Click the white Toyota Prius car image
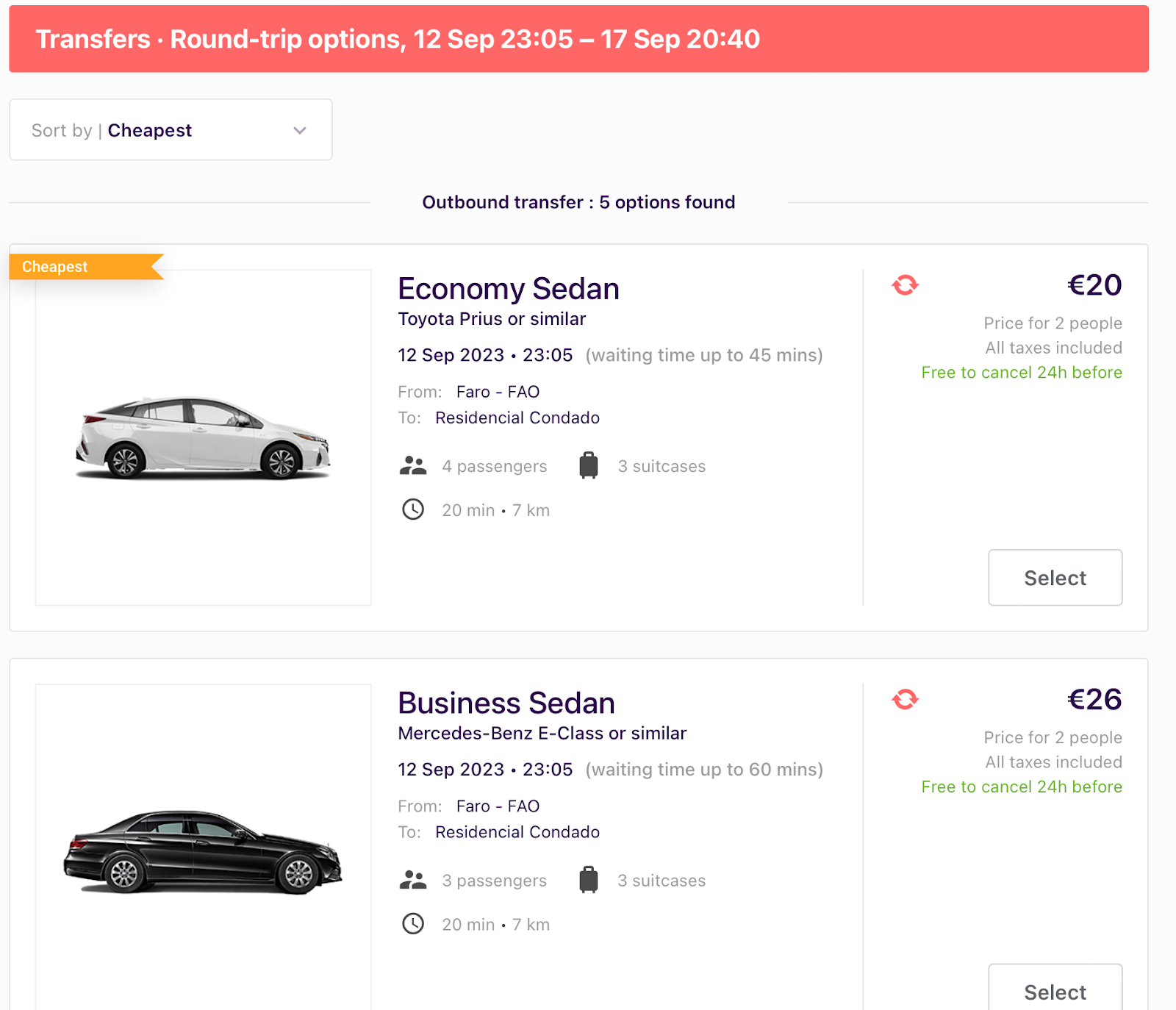 204,438
